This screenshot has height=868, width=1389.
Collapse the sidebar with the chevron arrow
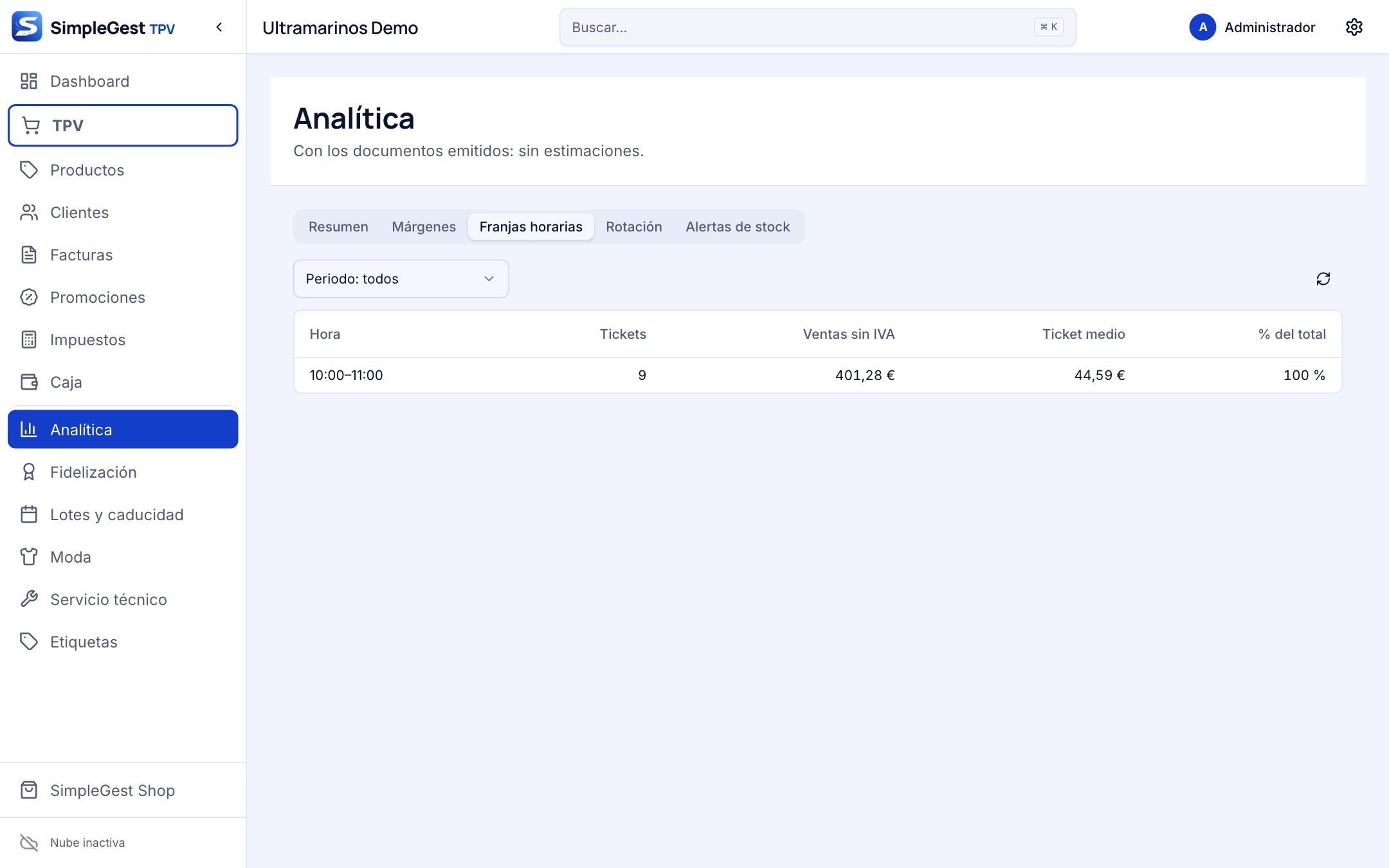point(219,27)
